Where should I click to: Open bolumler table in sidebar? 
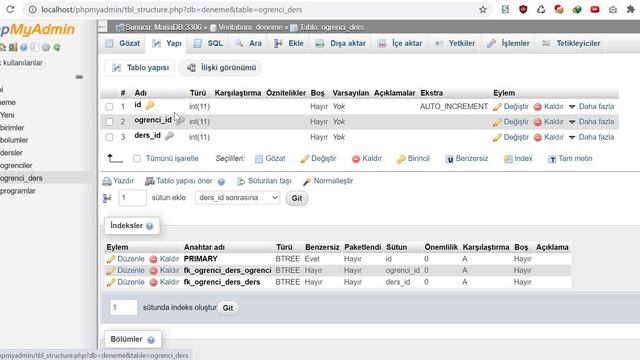(x=14, y=140)
